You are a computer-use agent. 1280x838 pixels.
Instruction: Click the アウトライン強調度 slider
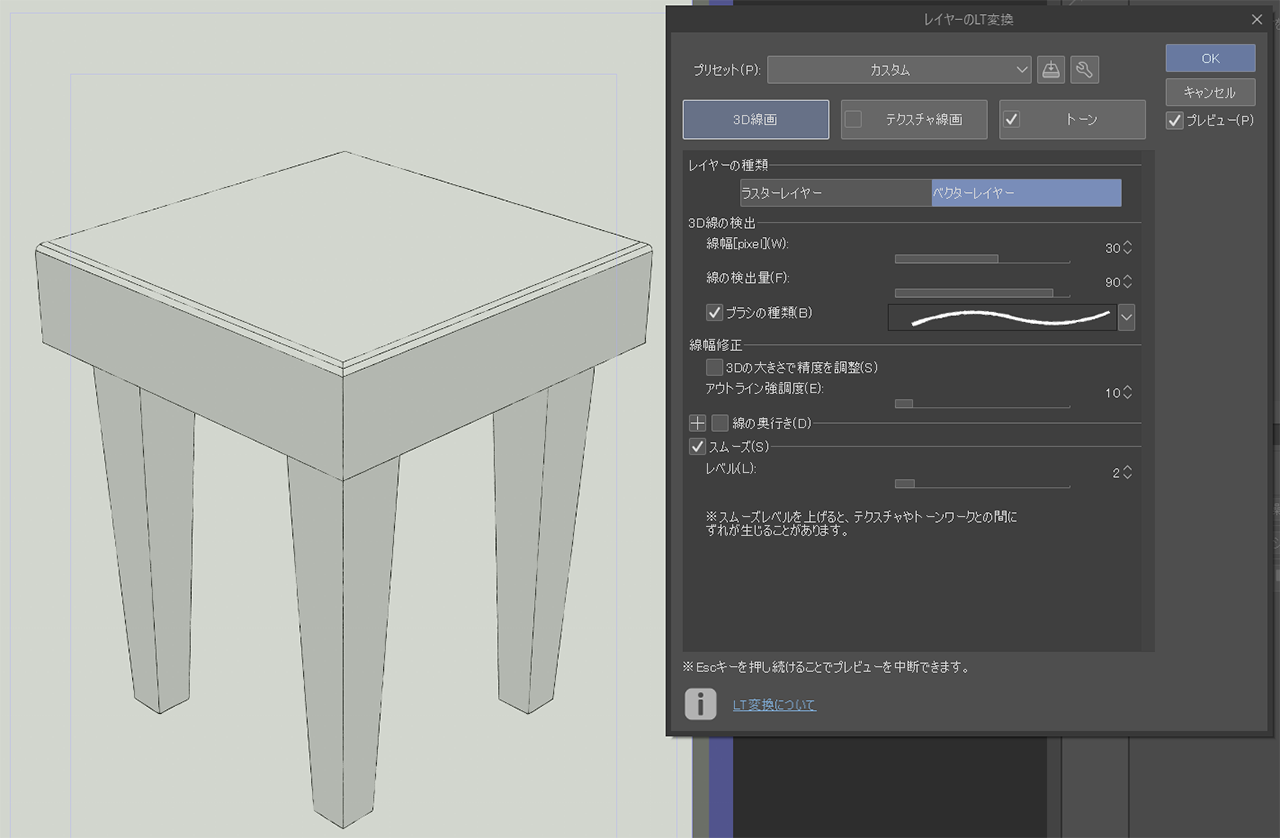(981, 404)
